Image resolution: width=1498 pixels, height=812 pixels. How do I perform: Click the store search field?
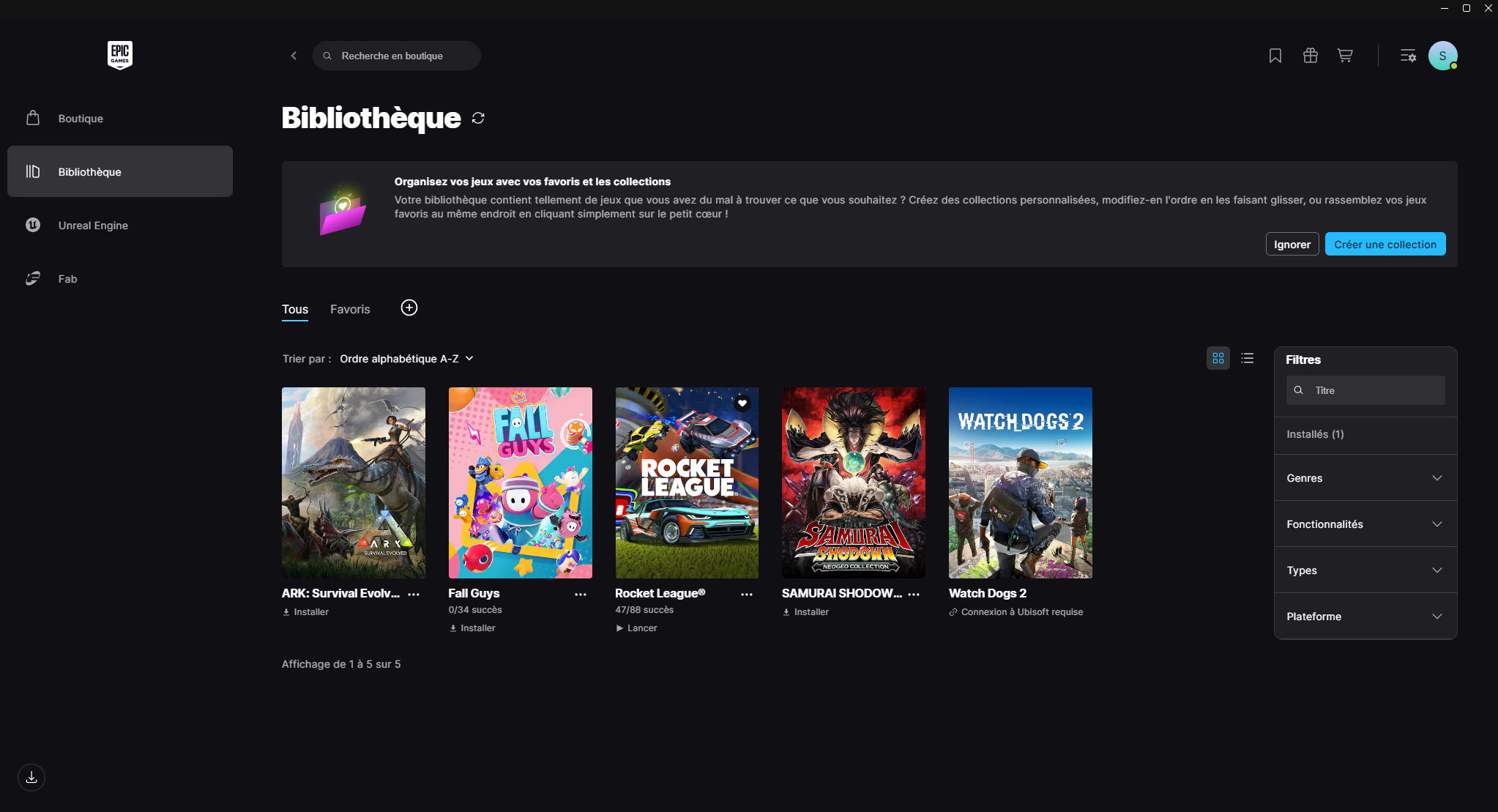pyautogui.click(x=396, y=56)
